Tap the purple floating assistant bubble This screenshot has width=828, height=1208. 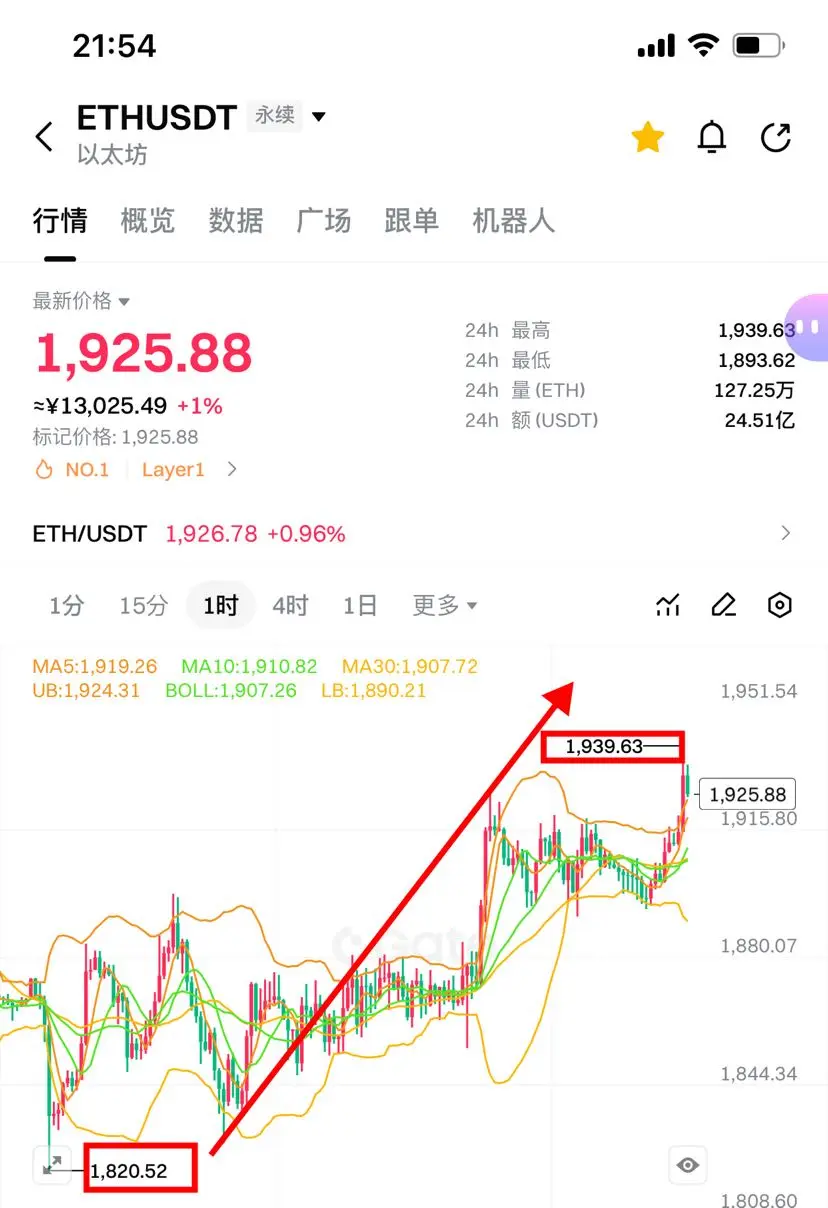[x=808, y=327]
